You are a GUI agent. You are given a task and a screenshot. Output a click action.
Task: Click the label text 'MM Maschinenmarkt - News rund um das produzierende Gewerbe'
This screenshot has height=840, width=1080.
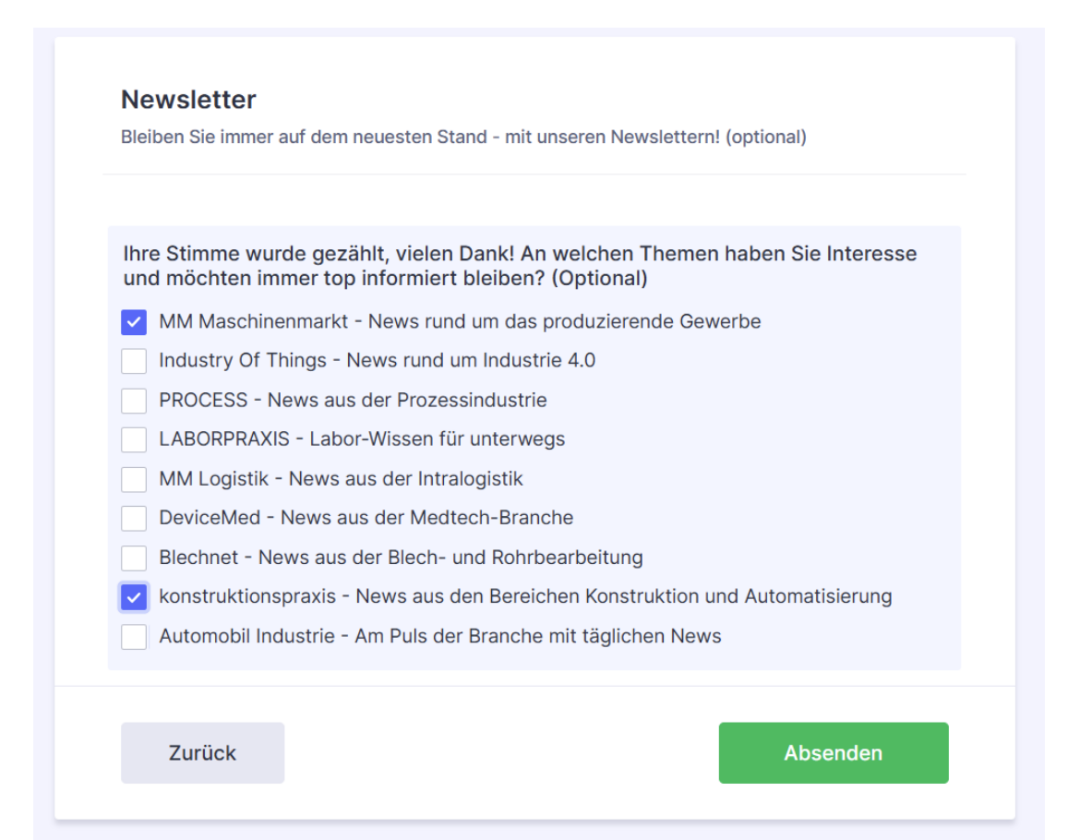(x=459, y=322)
